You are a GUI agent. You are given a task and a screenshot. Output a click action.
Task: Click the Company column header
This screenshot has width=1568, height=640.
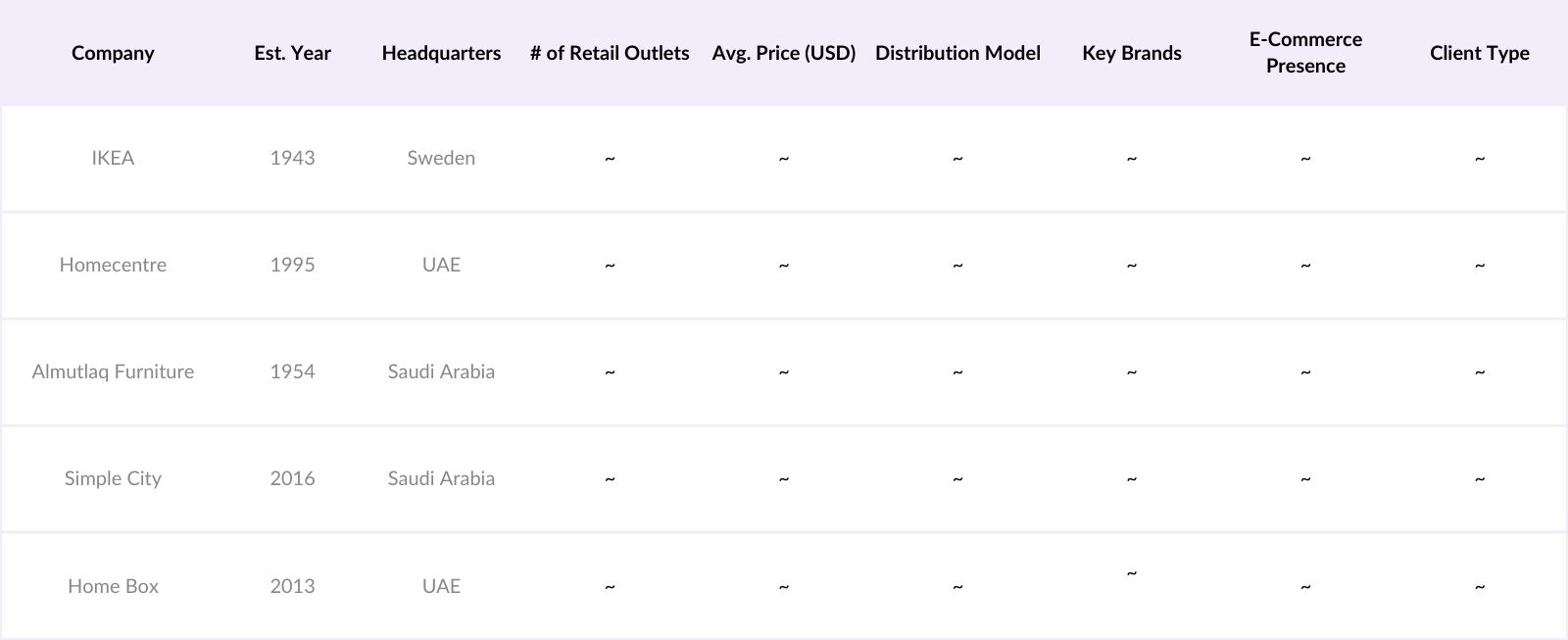tap(113, 53)
